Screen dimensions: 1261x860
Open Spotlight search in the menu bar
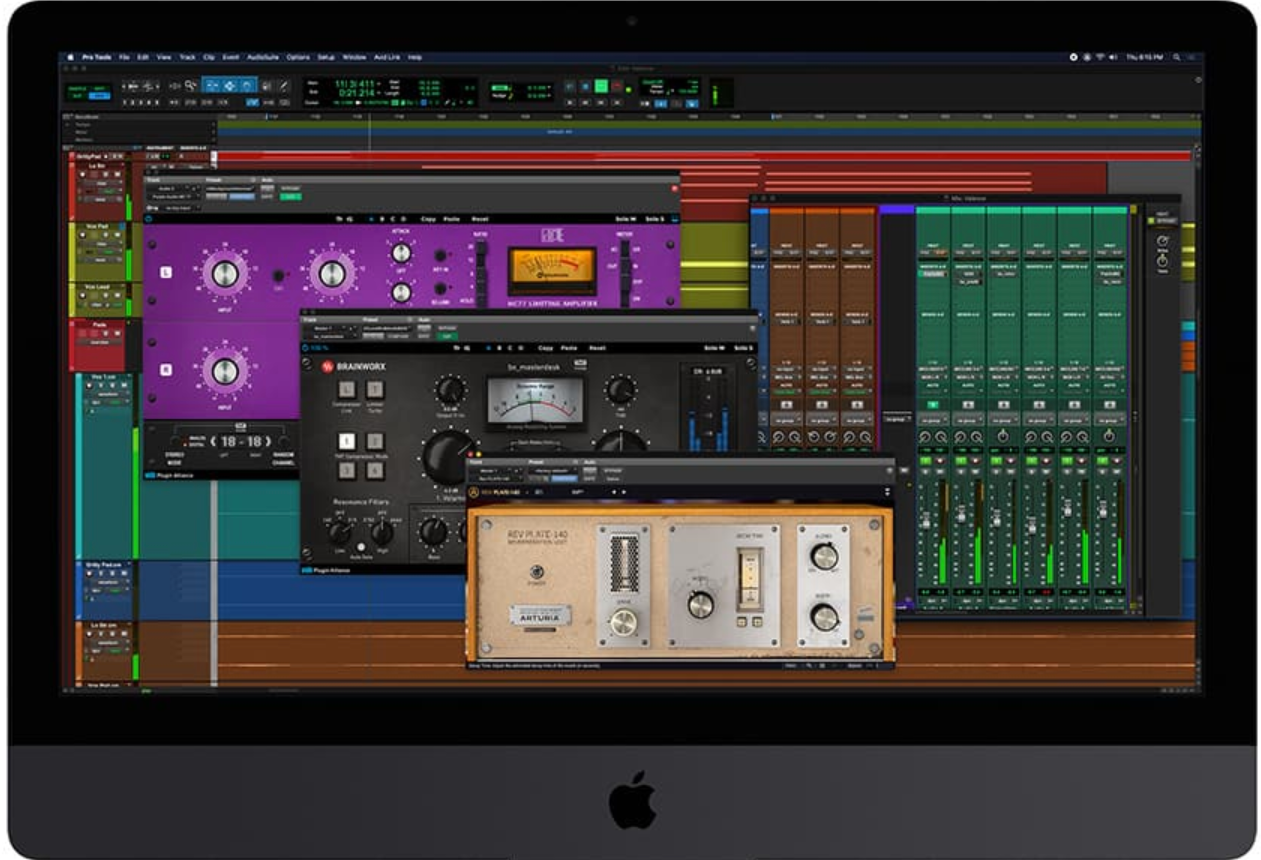click(x=1176, y=57)
